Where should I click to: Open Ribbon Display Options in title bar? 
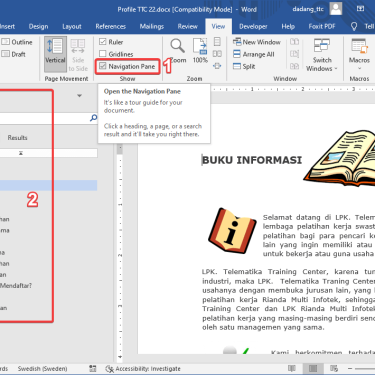(x=360, y=9)
